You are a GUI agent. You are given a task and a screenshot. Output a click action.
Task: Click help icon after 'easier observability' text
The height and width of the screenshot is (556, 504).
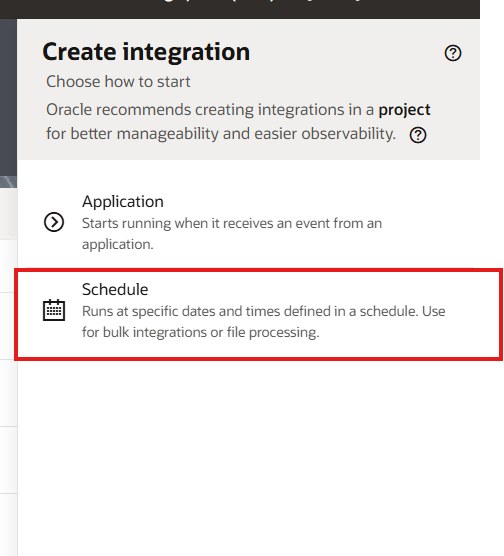point(418,135)
